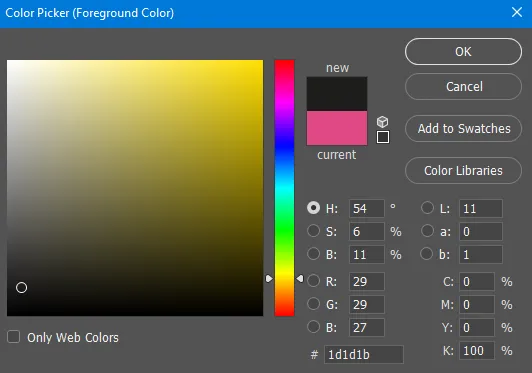Click the brightness field showing 11 percent
Screen dimensions: 532x373
pyautogui.click(x=367, y=255)
